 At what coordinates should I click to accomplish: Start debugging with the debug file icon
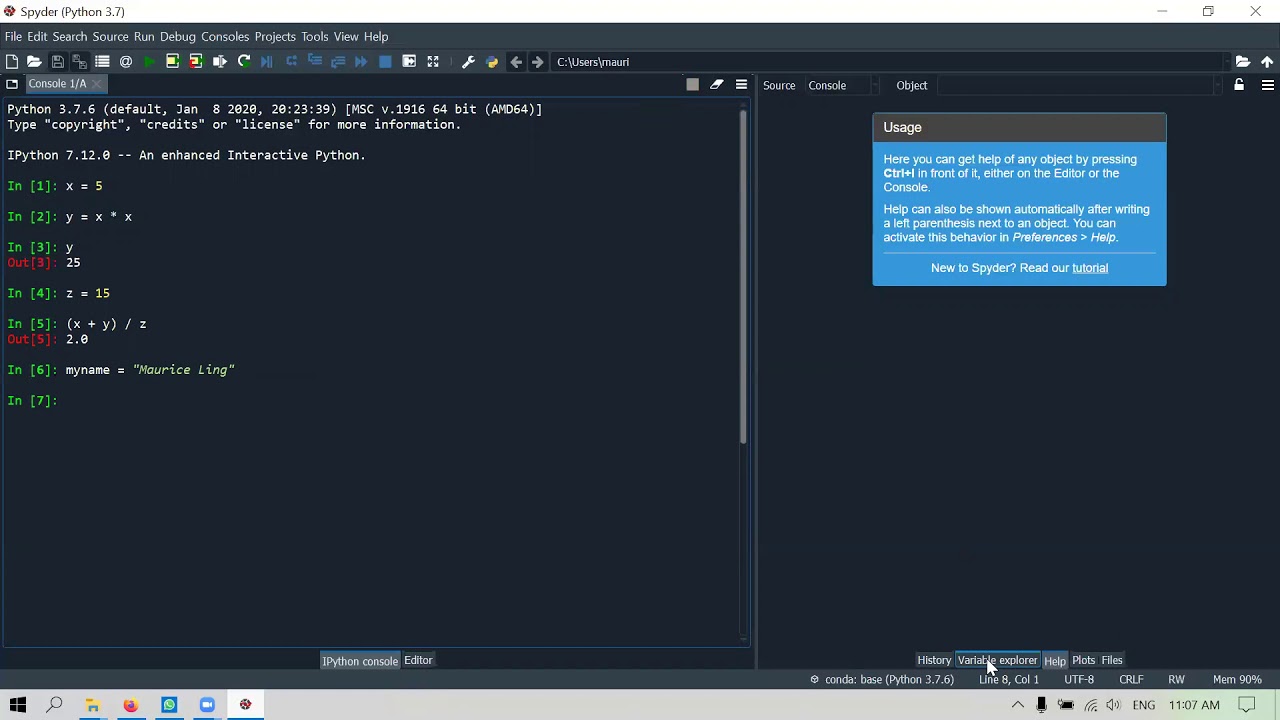point(267,62)
